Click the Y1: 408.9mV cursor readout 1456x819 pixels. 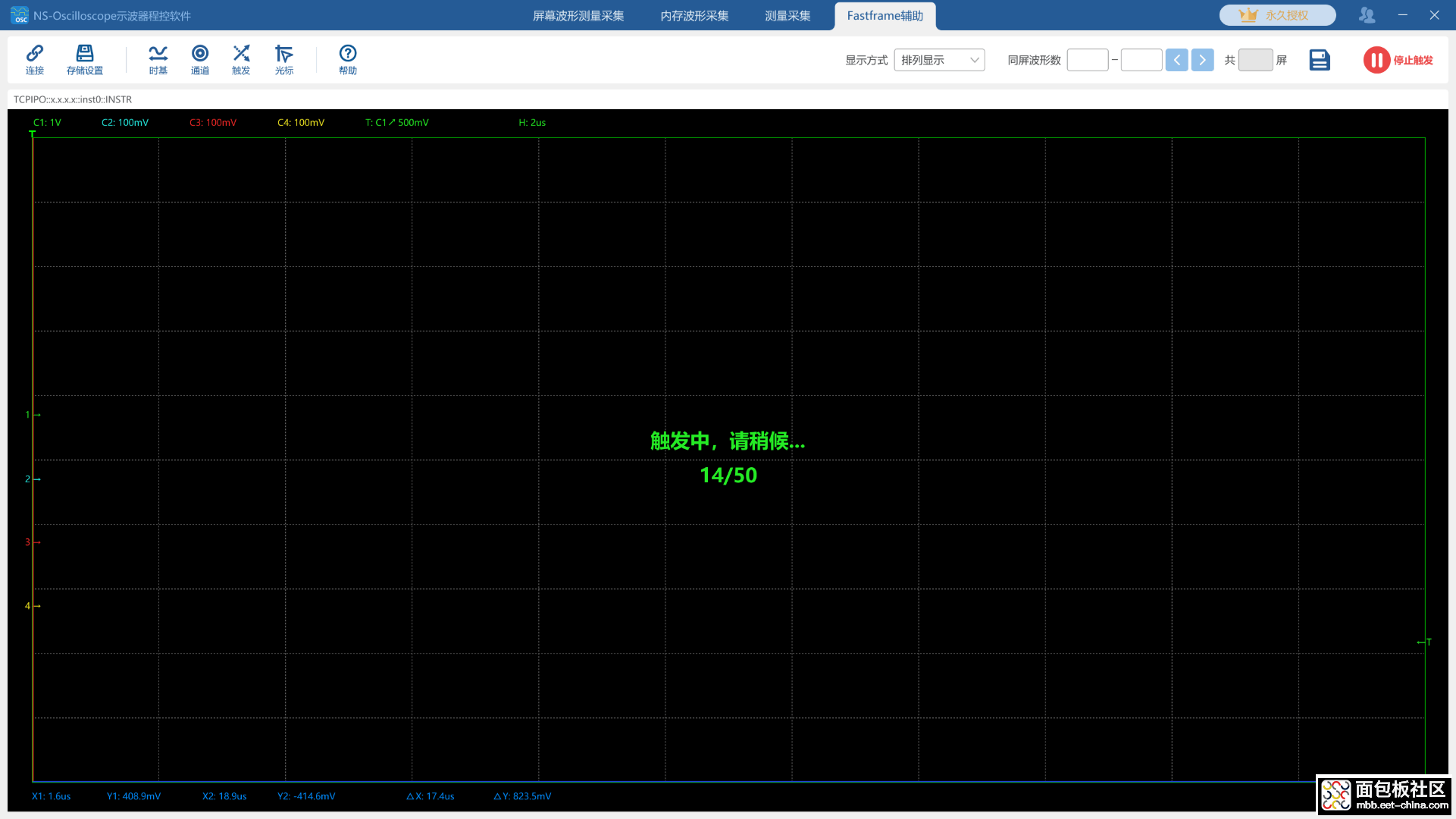[x=133, y=796]
